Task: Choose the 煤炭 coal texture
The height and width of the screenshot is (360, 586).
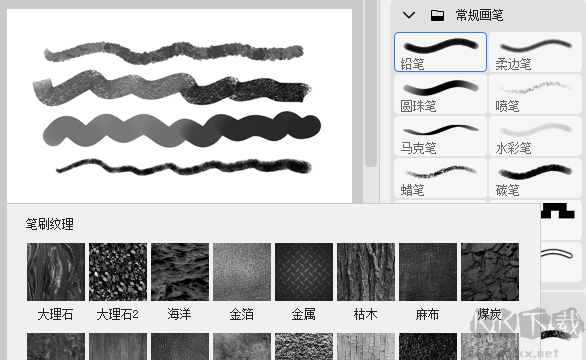Action: pos(490,272)
